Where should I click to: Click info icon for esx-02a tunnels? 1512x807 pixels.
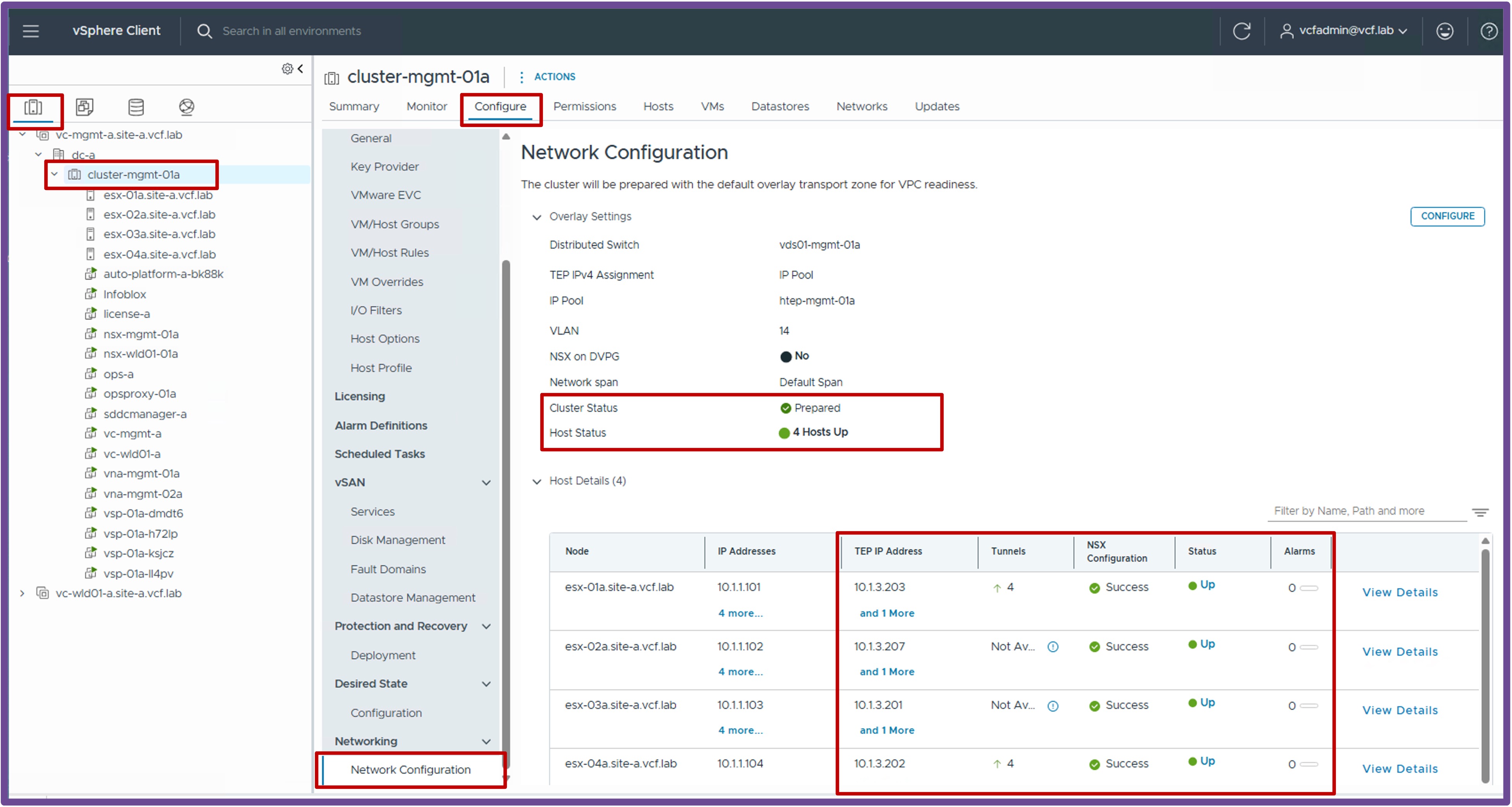(x=1053, y=647)
